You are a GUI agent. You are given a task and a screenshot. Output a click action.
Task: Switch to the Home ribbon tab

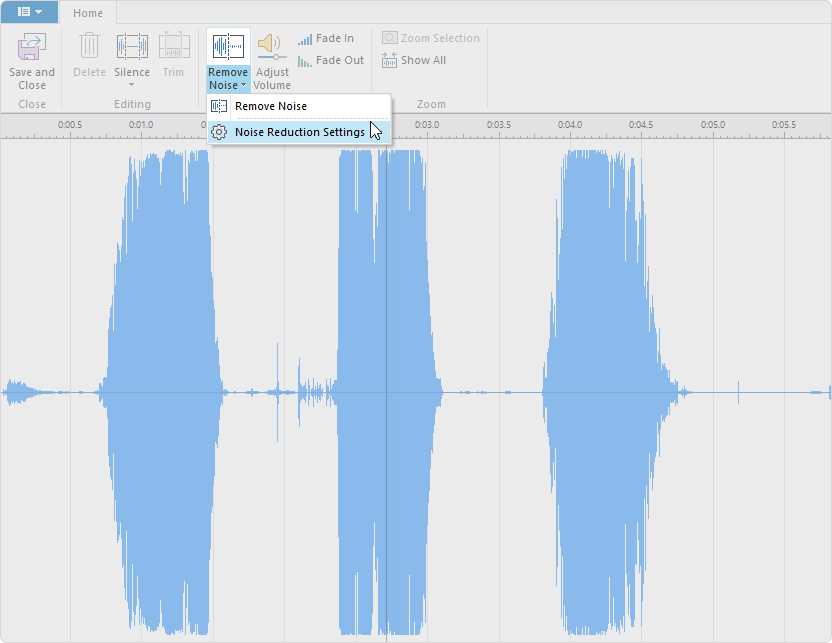pyautogui.click(x=88, y=13)
